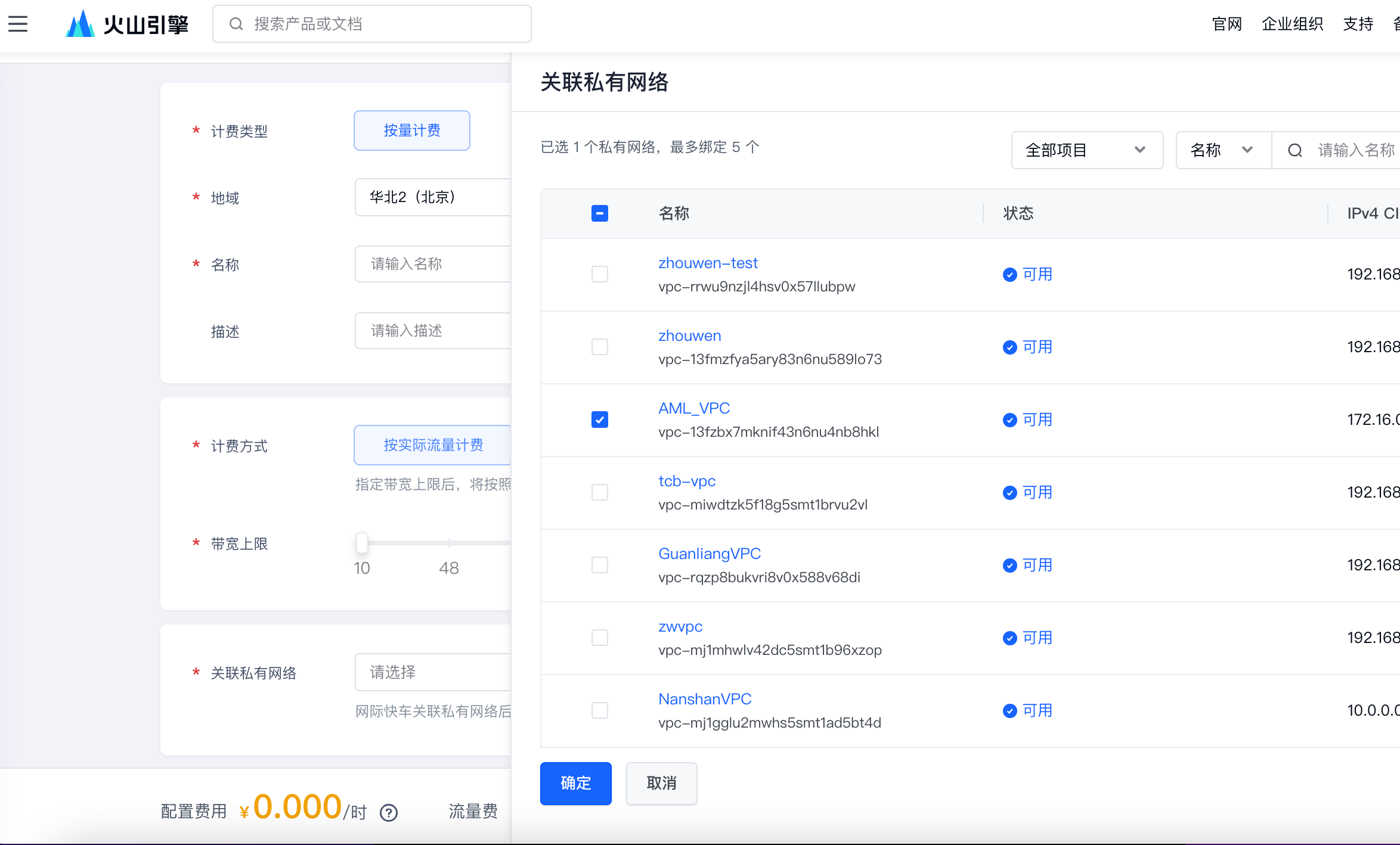
Task: Click the available status icon for NanshanVPC
Action: tap(1009, 711)
